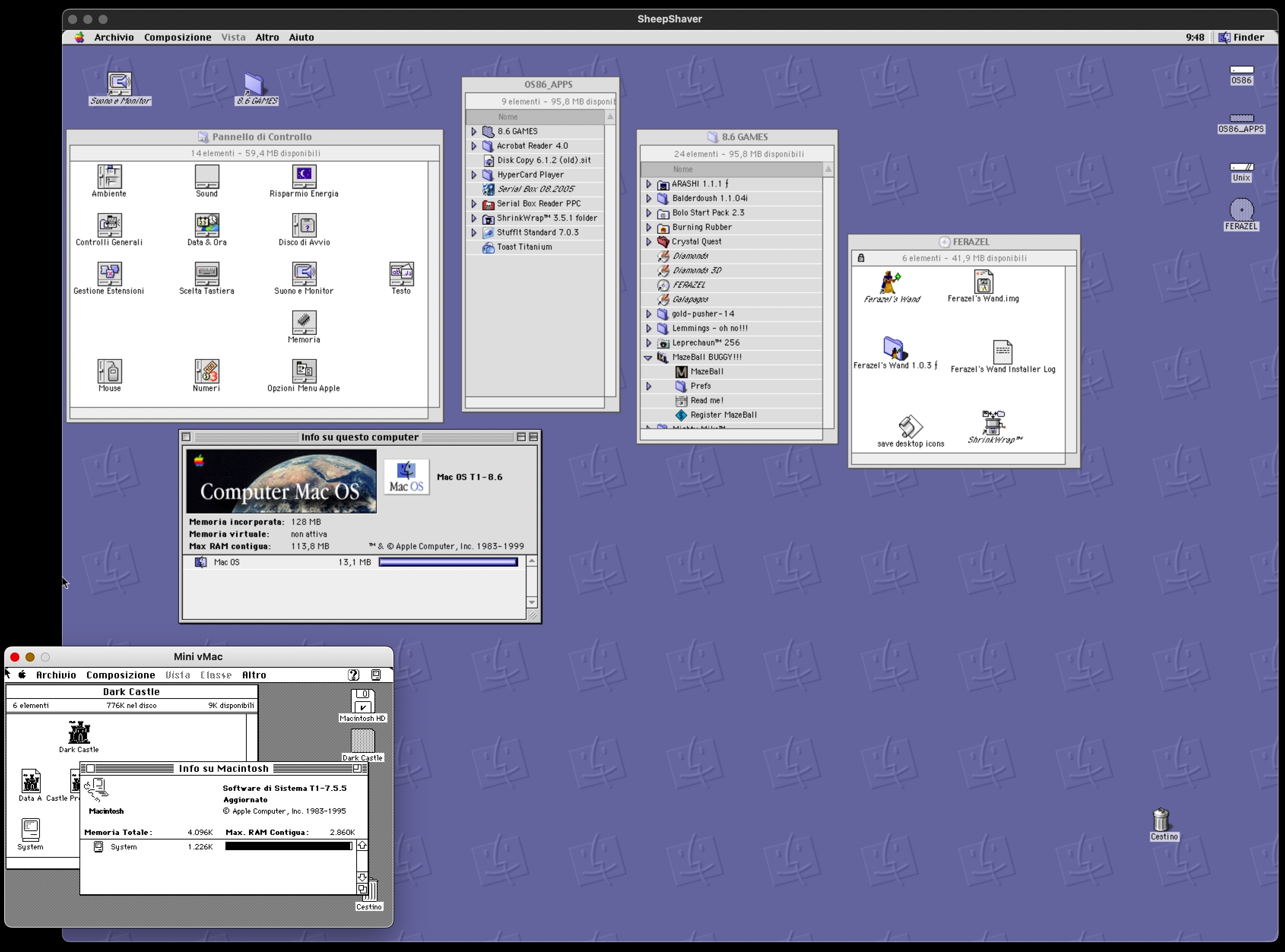The image size is (1285, 952).
Task: Select 8.6 GAMES folder alias on desktop
Action: tap(254, 84)
